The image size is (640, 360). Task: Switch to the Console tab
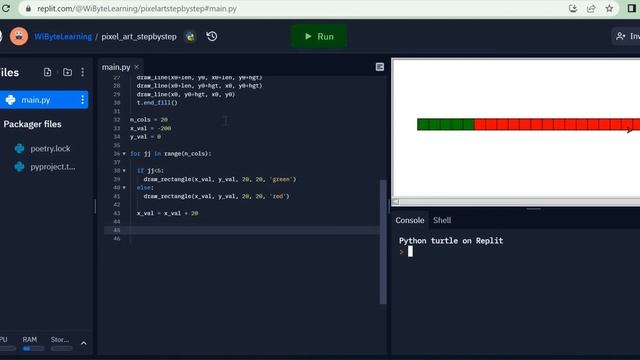pos(410,220)
